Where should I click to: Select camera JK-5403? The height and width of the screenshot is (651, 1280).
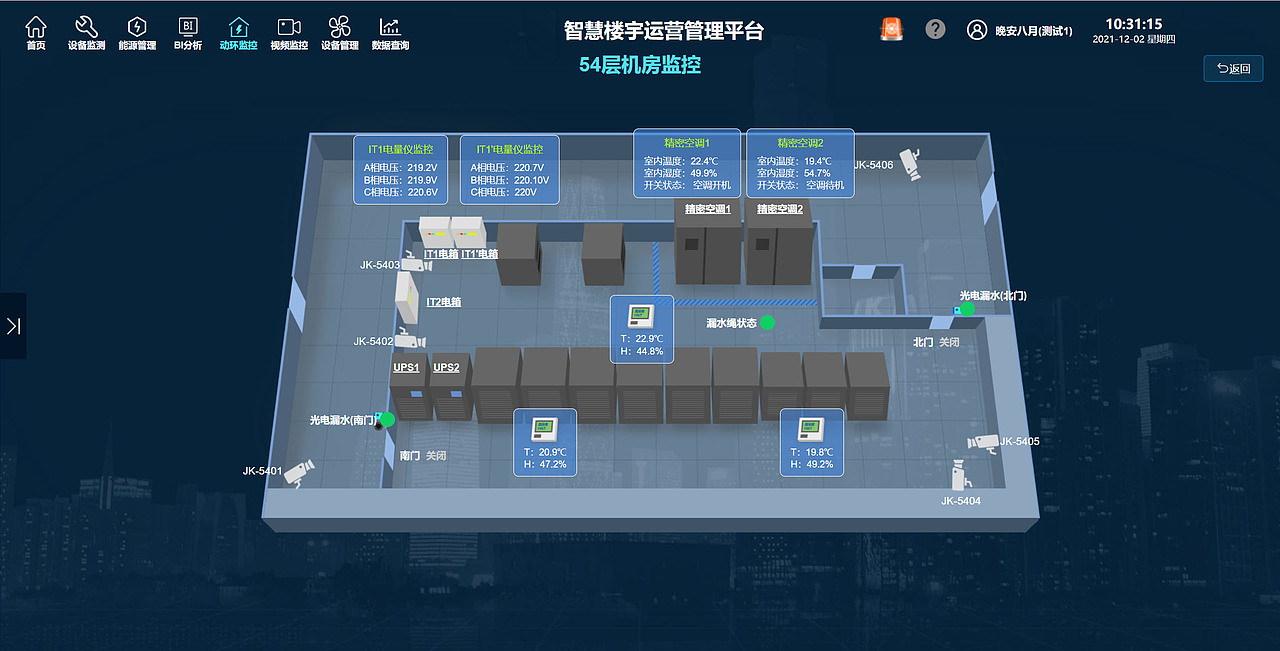pos(418,262)
